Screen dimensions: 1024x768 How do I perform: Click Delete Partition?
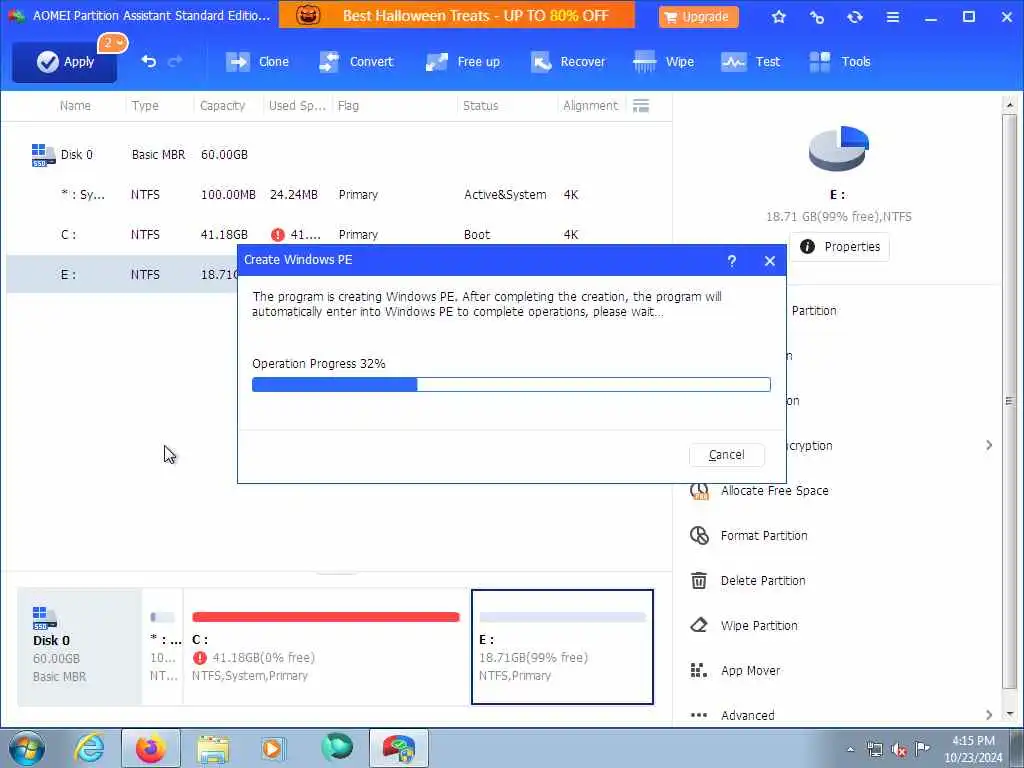coord(763,581)
